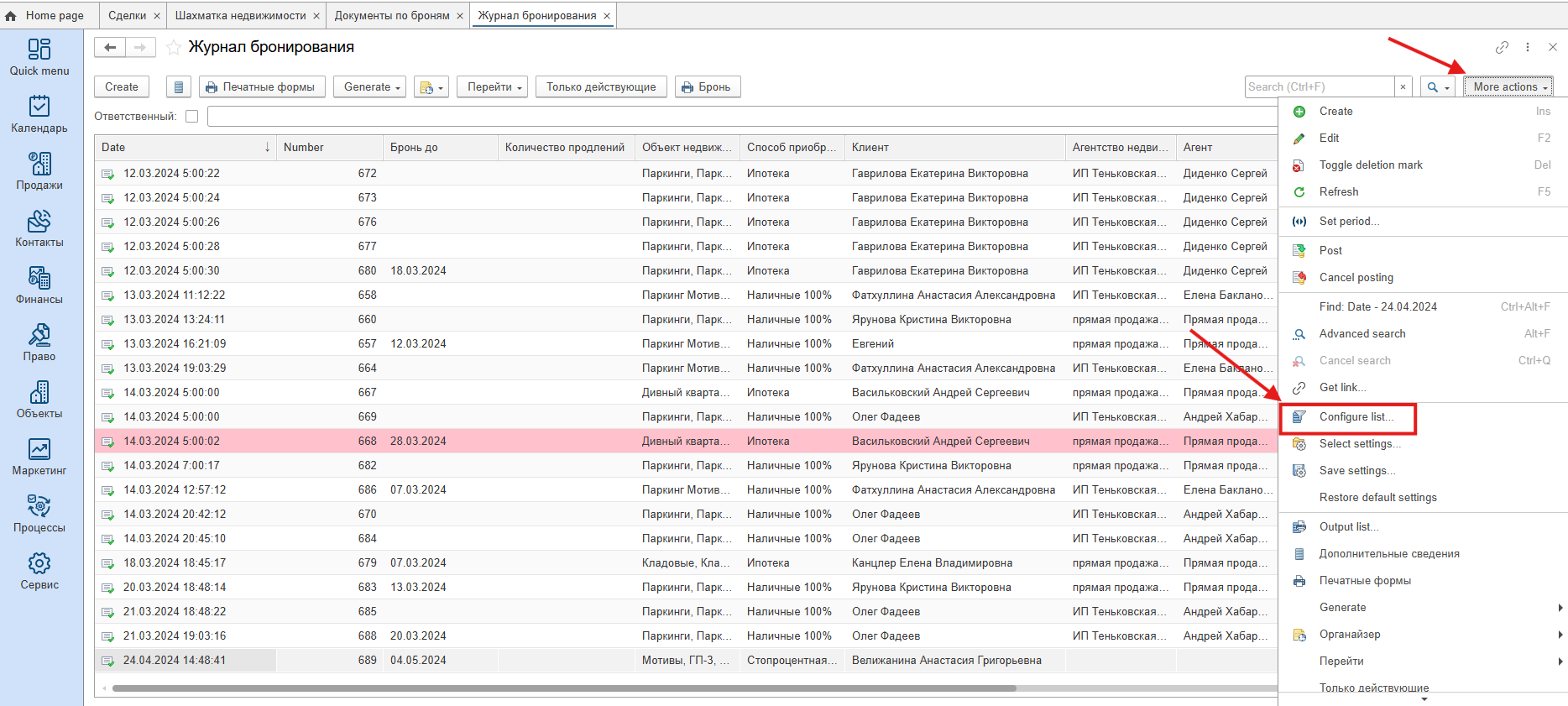Screen dimensions: 1568x706
Task: Click the back navigation arrow
Action: coord(110,47)
